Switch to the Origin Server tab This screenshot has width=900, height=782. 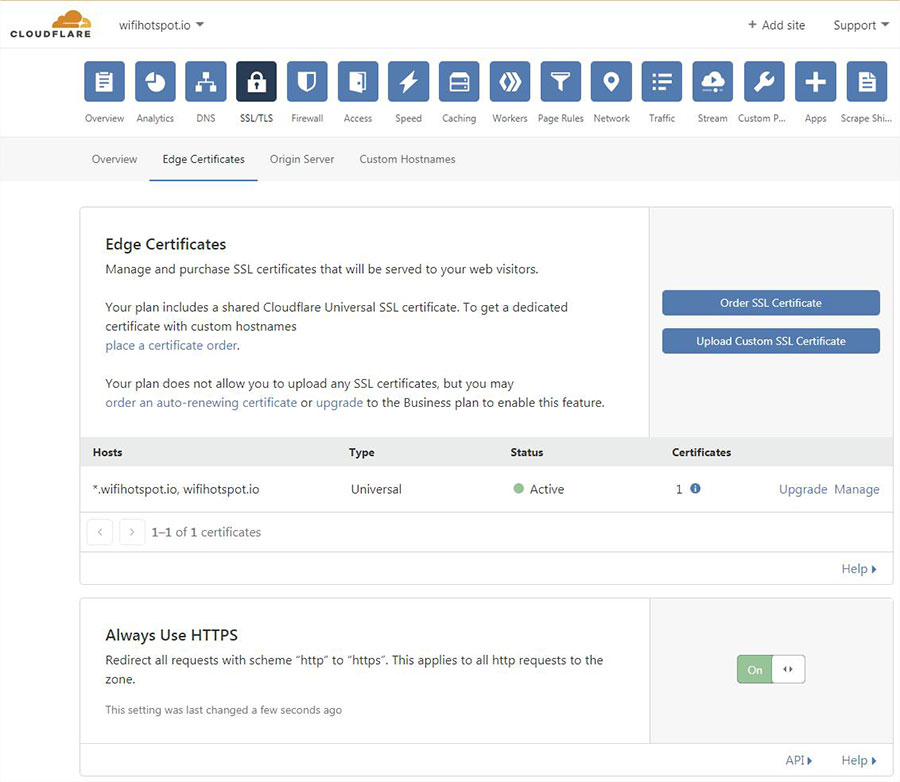pyautogui.click(x=302, y=159)
